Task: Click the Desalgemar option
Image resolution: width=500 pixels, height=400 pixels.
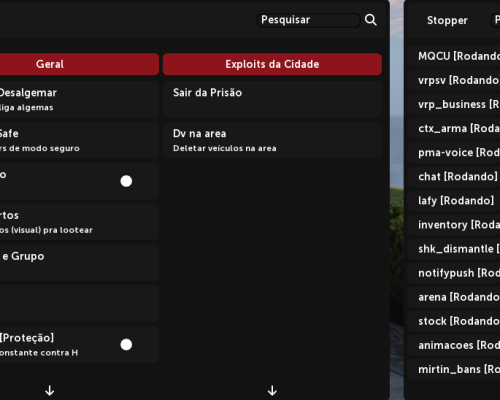Action: click(x=79, y=99)
